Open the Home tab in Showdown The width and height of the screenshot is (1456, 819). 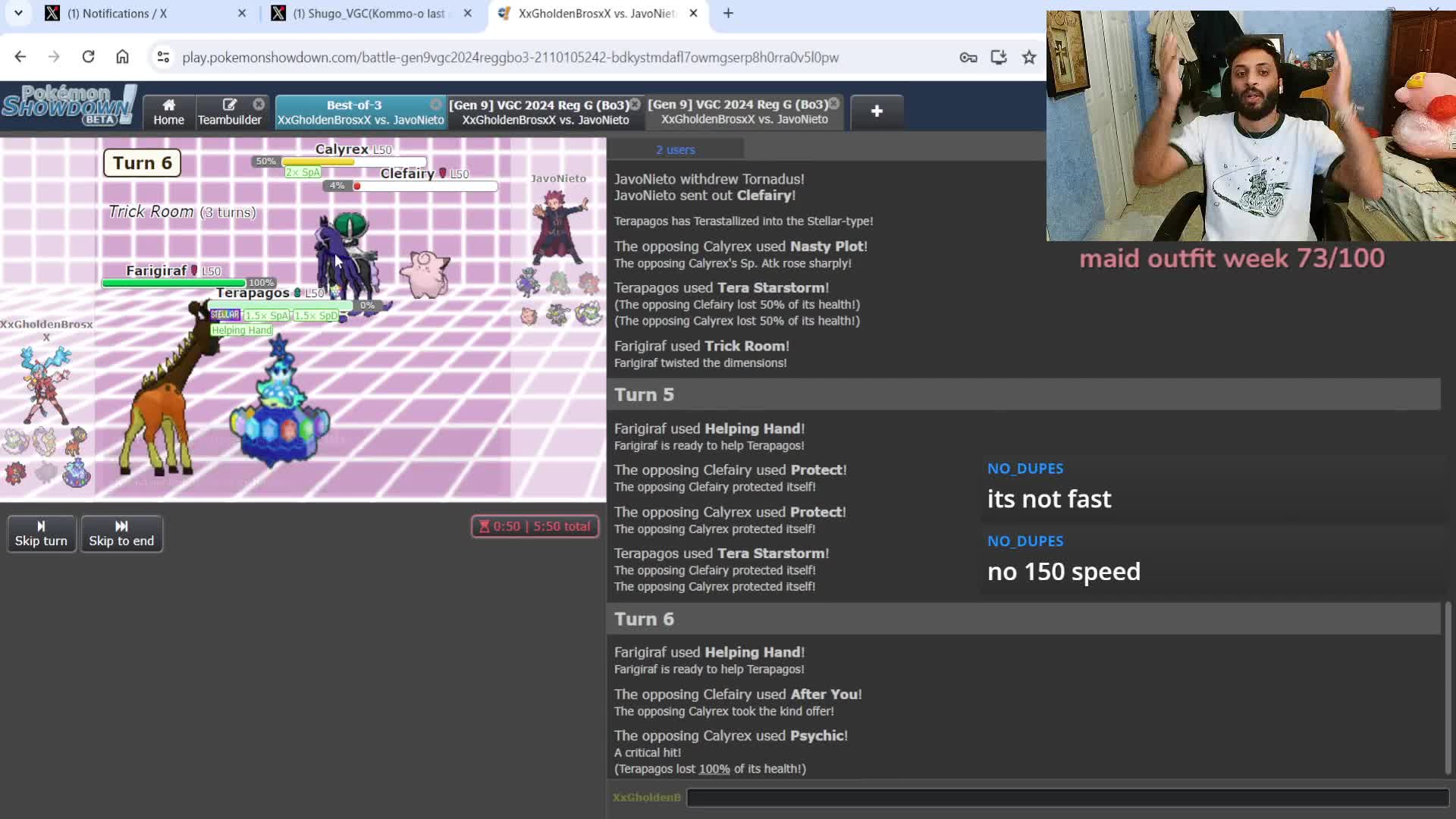coord(168,111)
